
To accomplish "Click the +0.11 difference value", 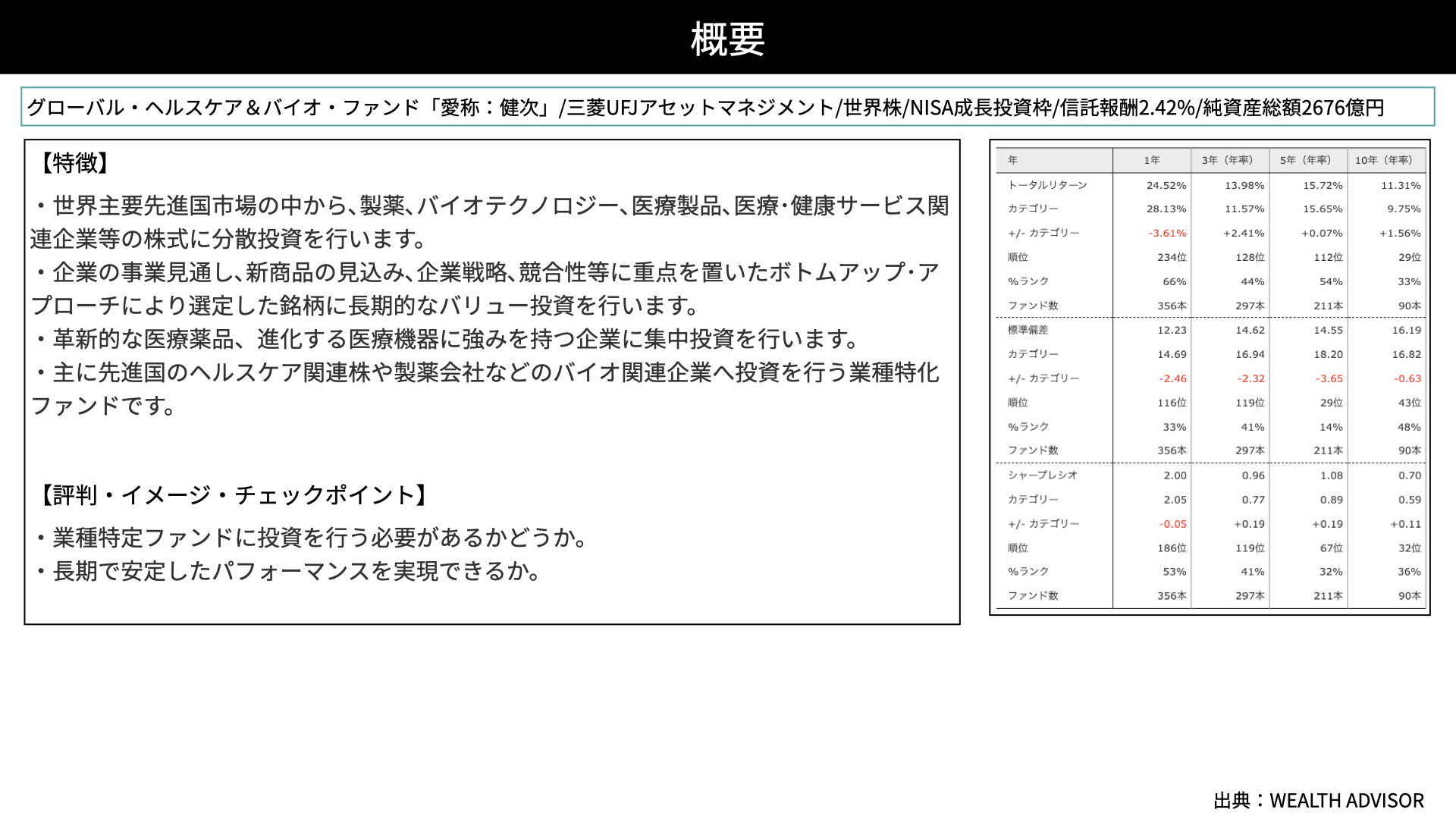I will [1405, 524].
